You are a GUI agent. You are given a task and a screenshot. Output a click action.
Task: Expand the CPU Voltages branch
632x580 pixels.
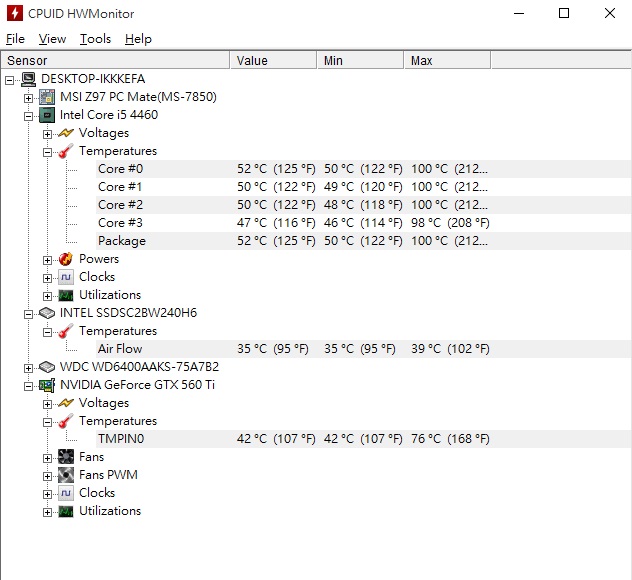click(47, 134)
